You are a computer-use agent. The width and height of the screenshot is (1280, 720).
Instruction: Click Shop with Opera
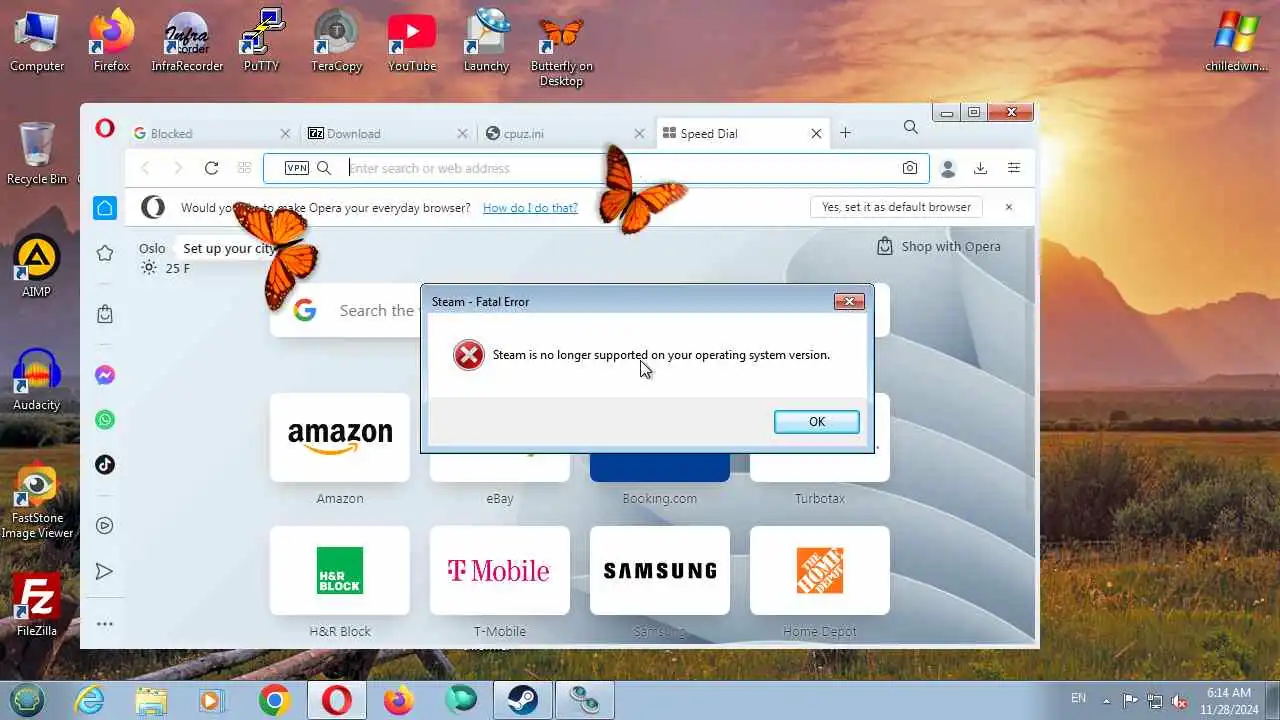[x=938, y=246]
